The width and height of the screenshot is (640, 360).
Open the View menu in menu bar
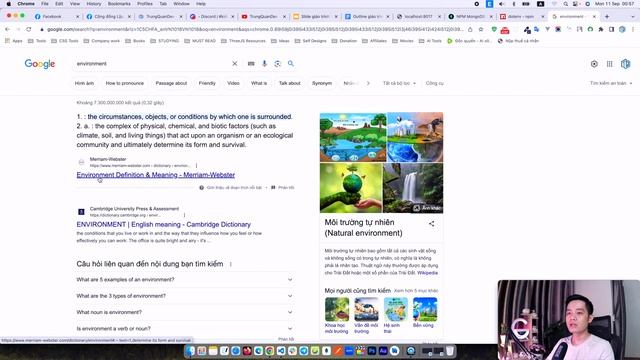tap(75, 4)
